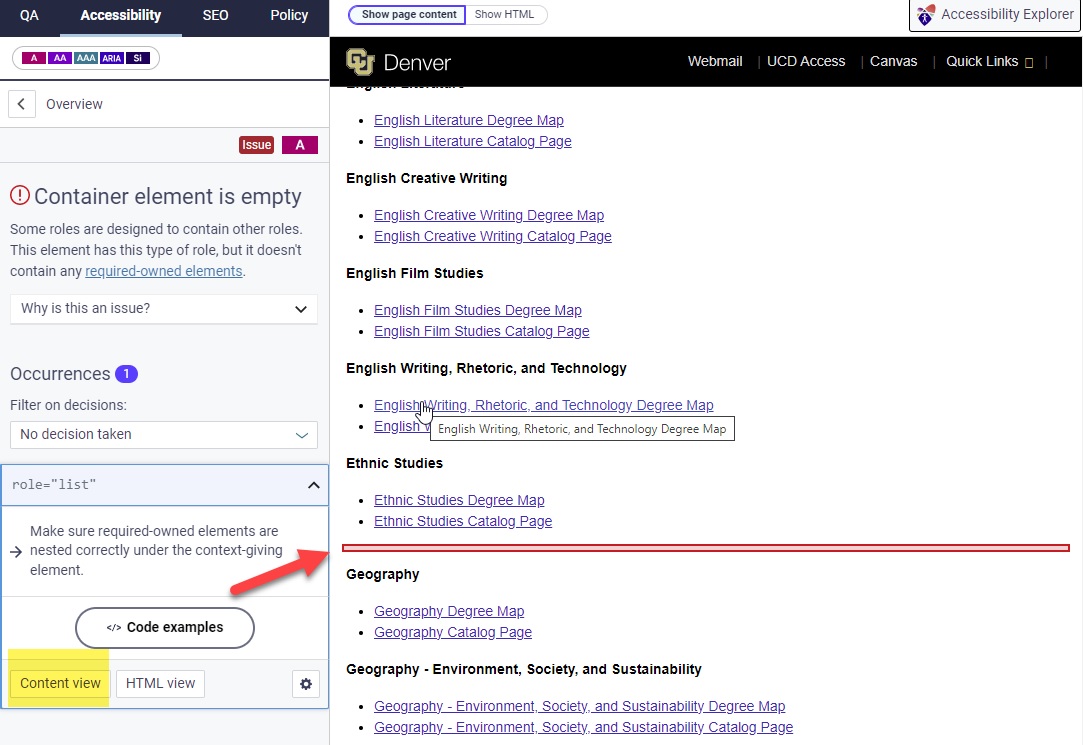Click the magenta A badge beside Issue
The width and height of the screenshot is (1083, 745).
(299, 144)
